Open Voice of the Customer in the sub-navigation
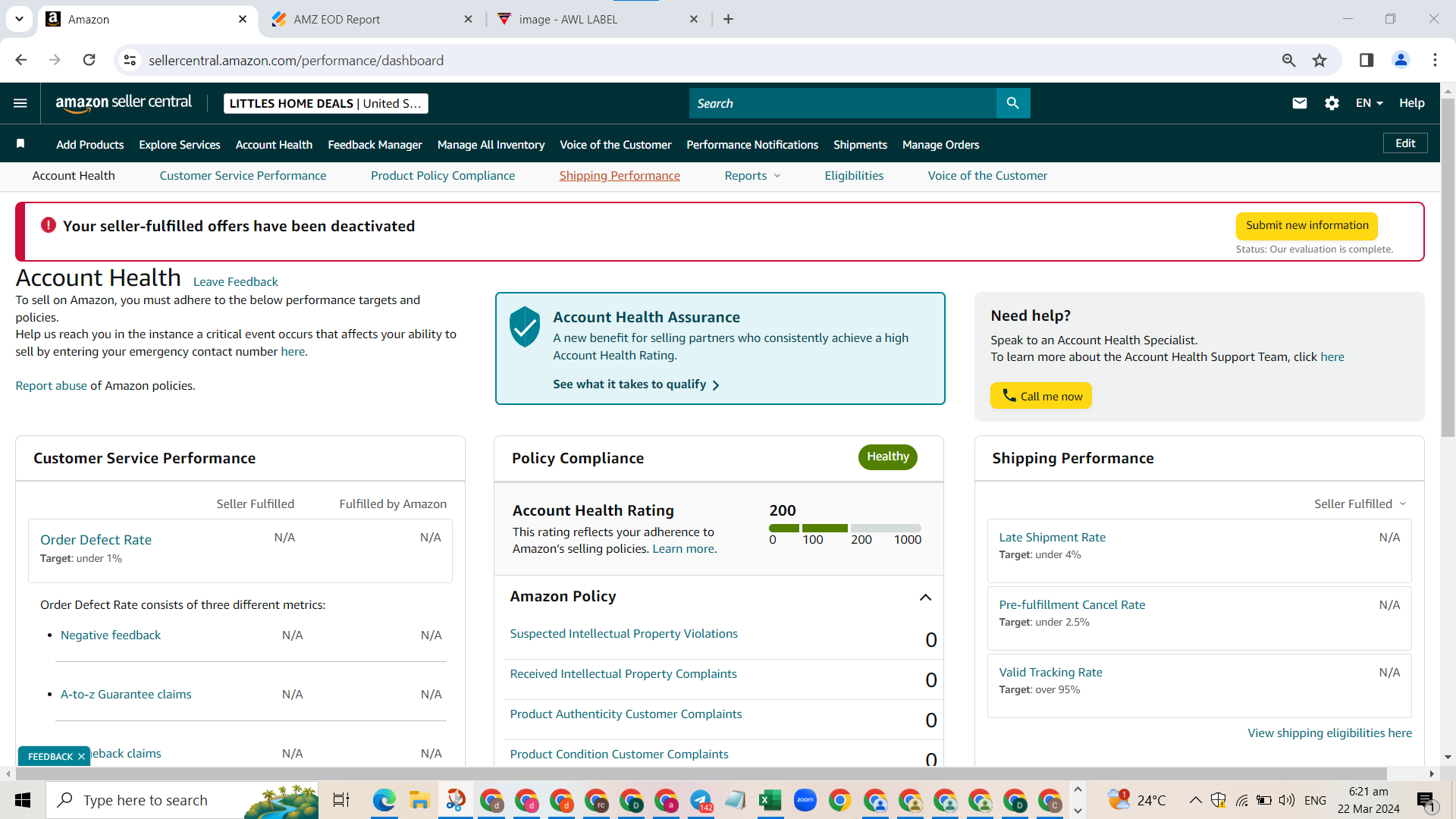 [987, 176]
